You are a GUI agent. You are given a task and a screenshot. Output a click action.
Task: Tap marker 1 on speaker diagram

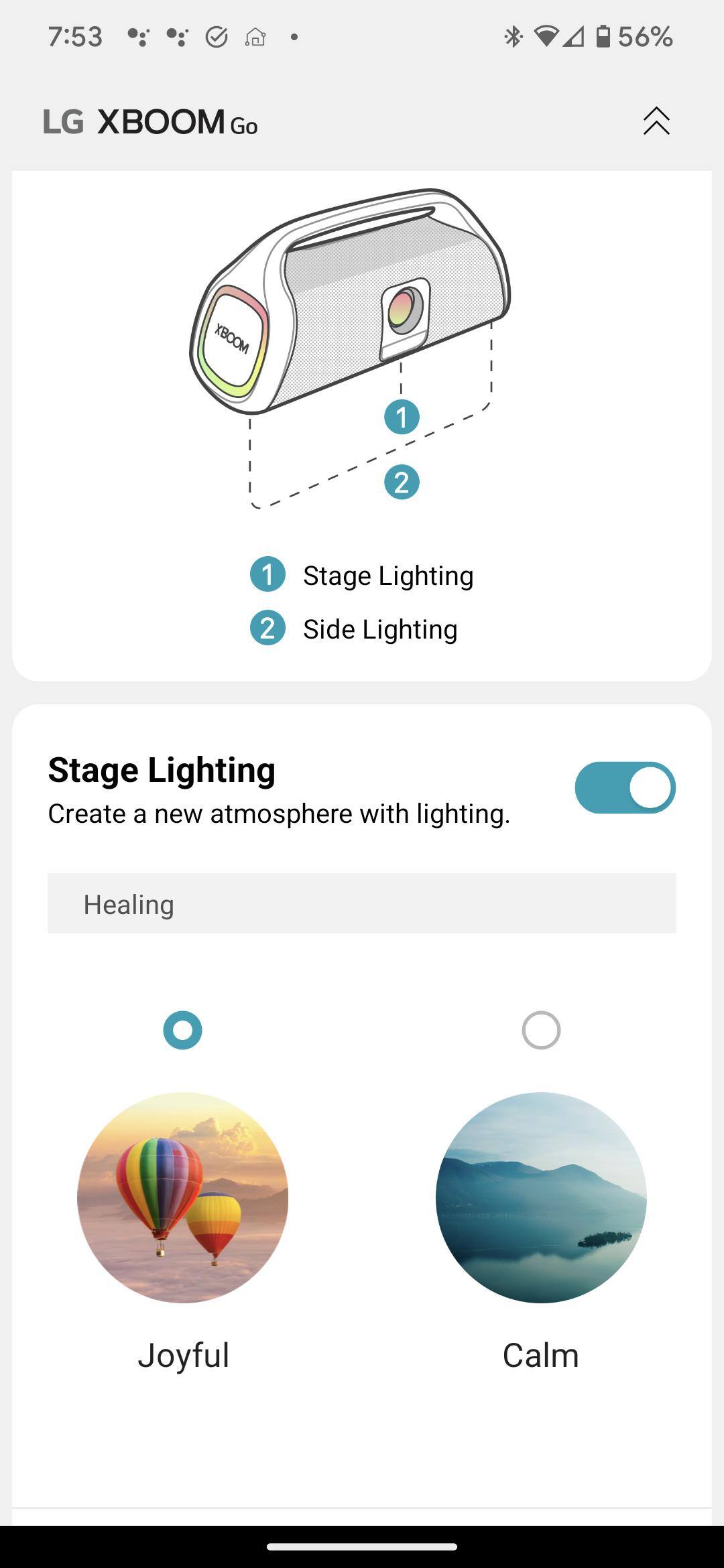tap(402, 417)
